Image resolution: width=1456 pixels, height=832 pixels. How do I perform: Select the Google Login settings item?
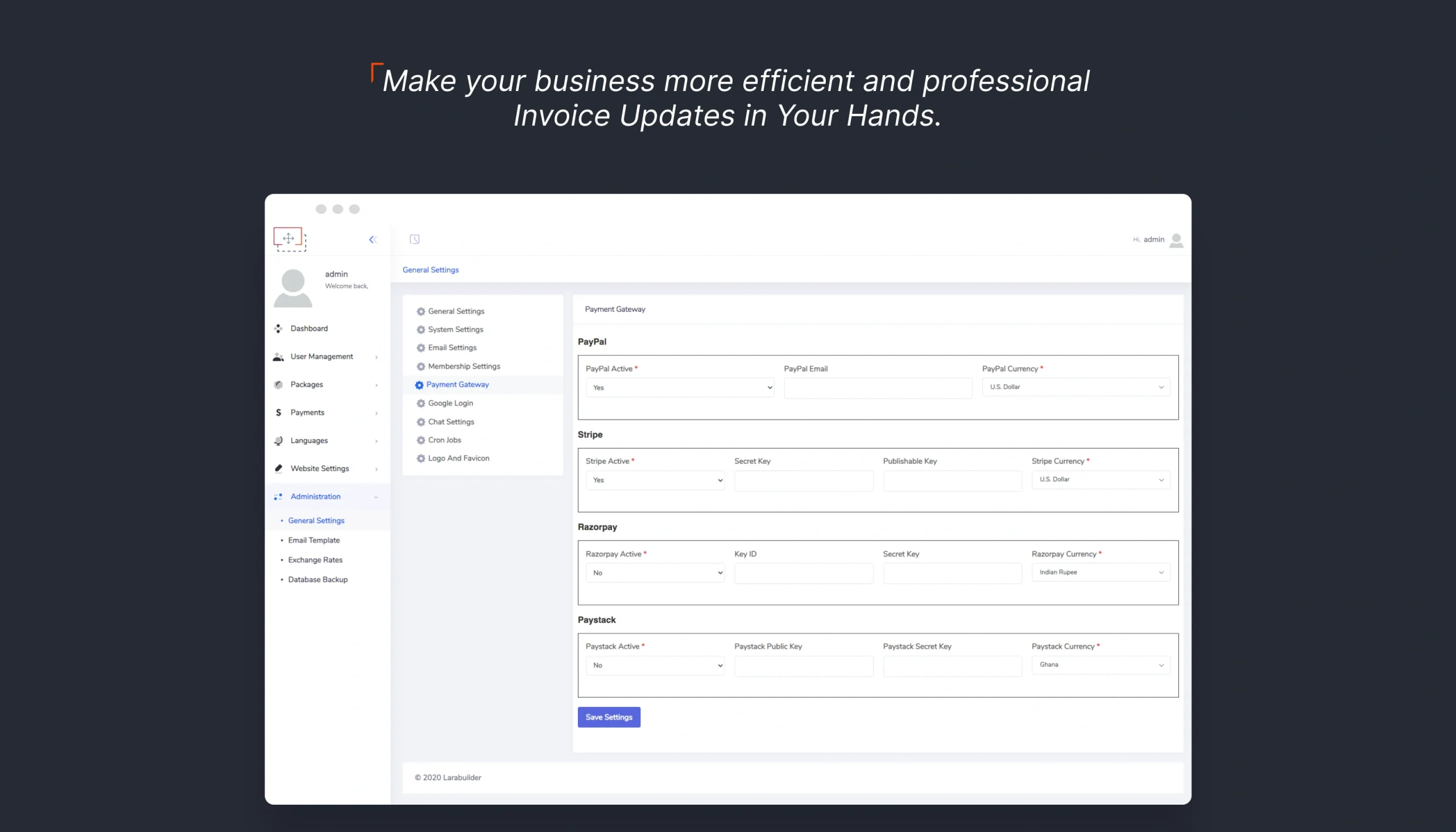[x=450, y=403]
